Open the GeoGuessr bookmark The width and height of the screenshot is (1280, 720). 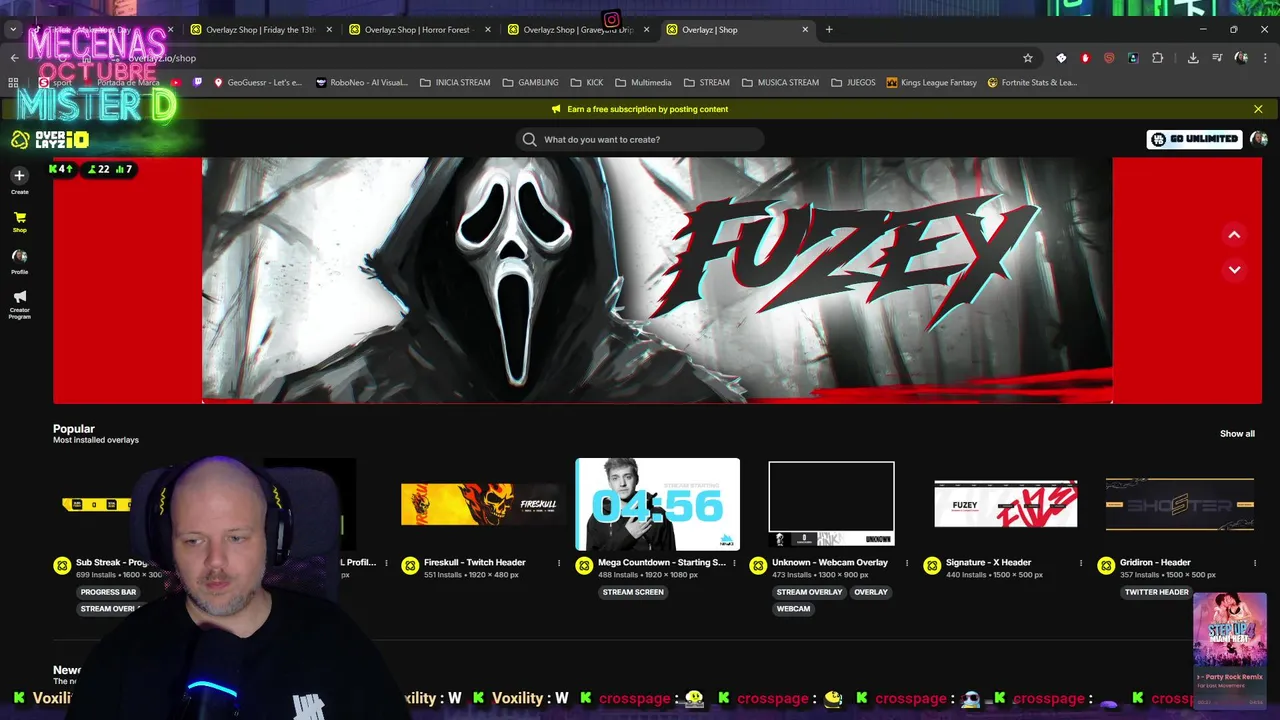(x=257, y=82)
